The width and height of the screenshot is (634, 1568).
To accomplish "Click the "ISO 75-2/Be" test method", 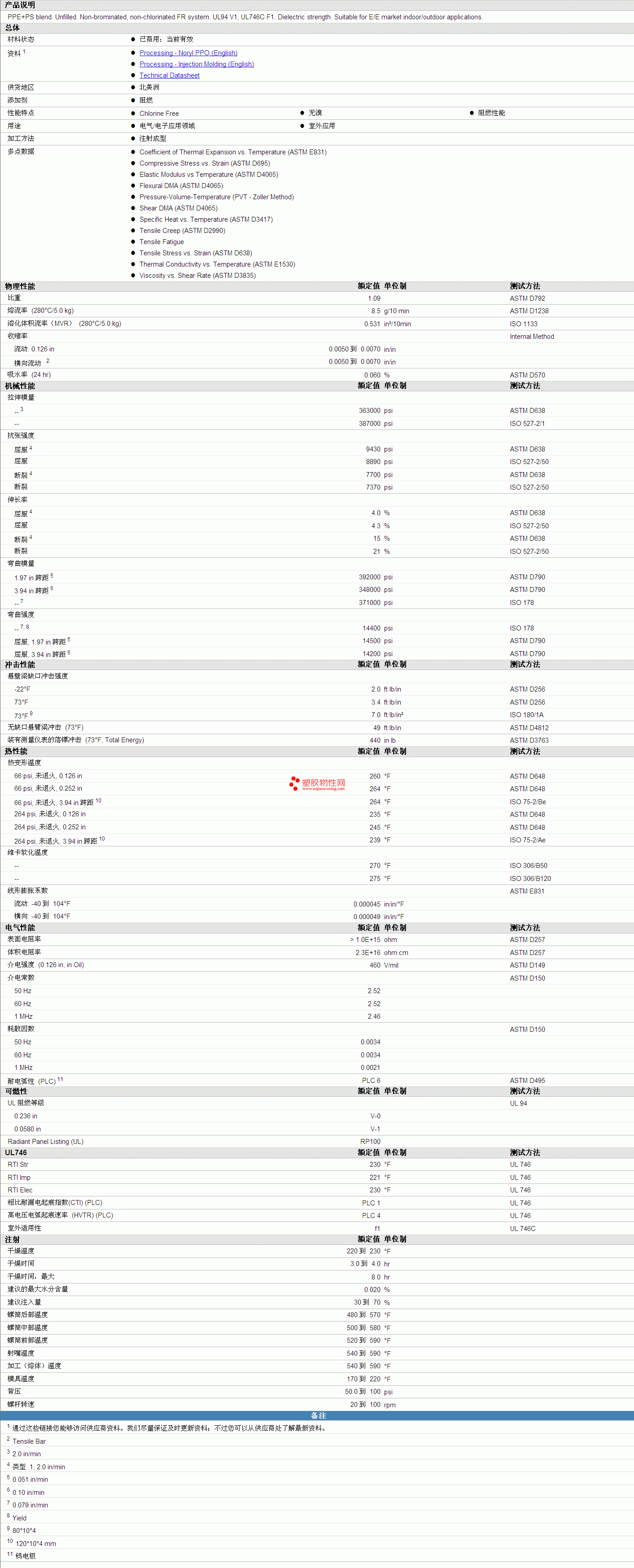I will pyautogui.click(x=528, y=802).
